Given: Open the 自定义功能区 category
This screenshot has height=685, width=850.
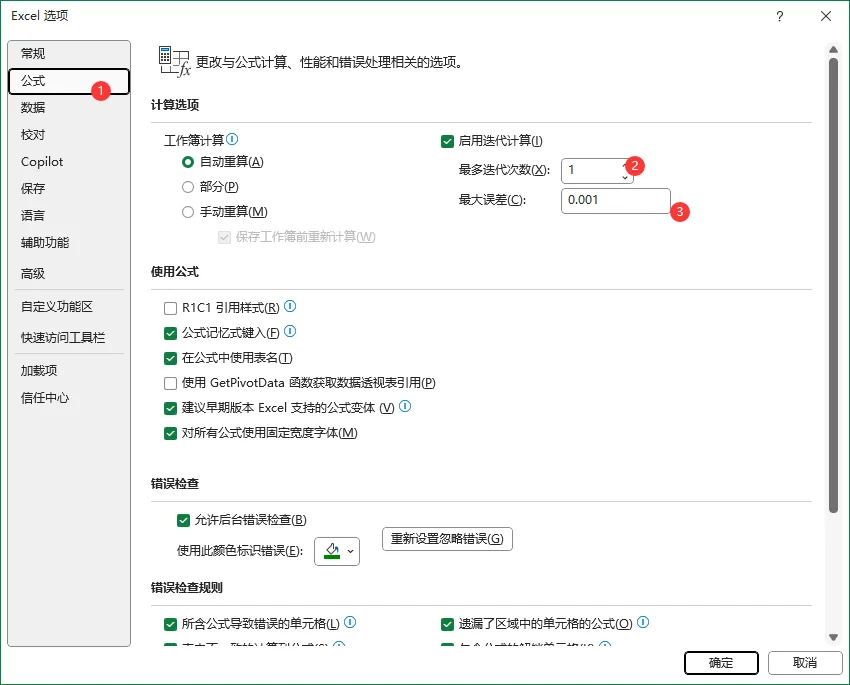Looking at the screenshot, I should pos(69,307).
